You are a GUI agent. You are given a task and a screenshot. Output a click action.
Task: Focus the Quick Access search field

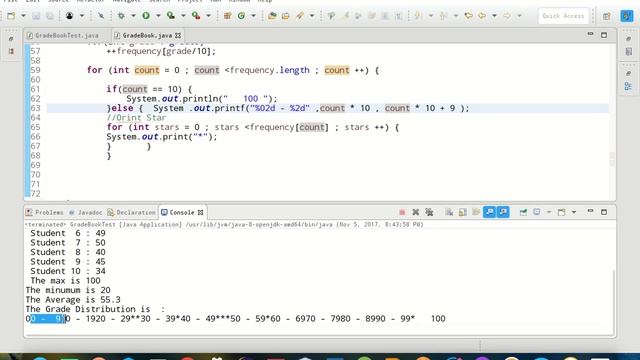click(563, 16)
